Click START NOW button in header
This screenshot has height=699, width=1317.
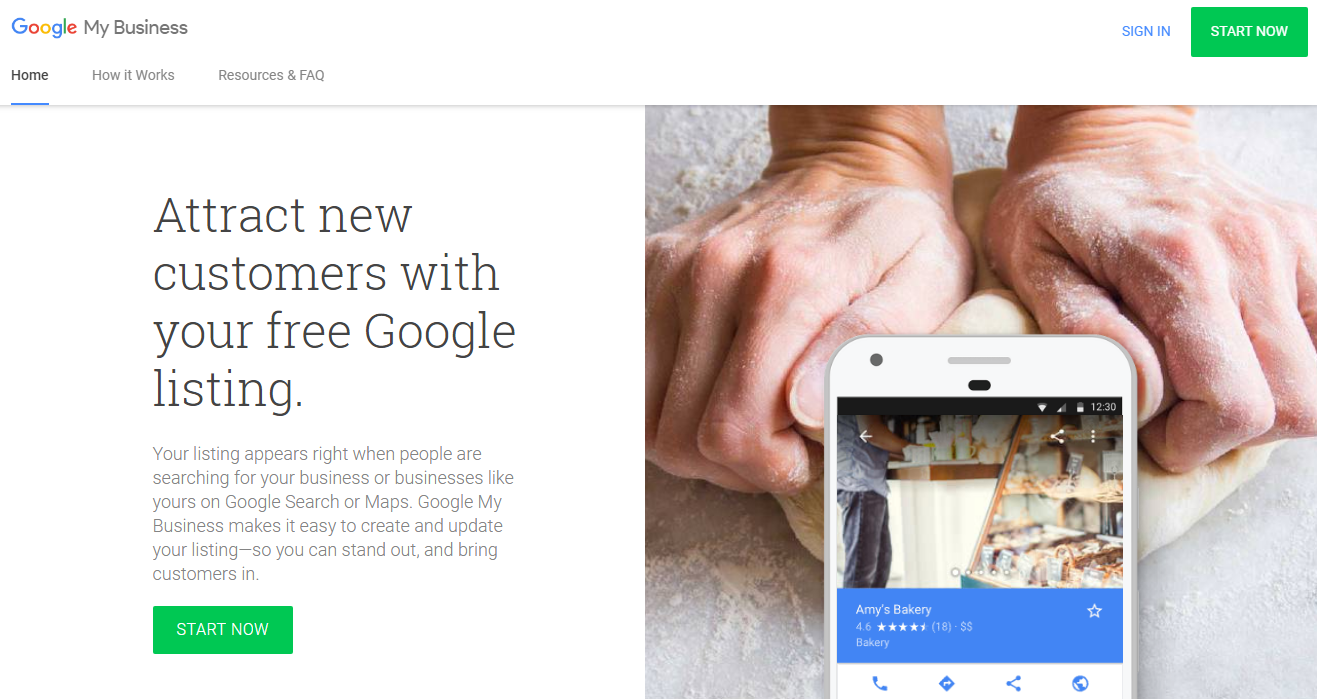pyautogui.click(x=1249, y=31)
